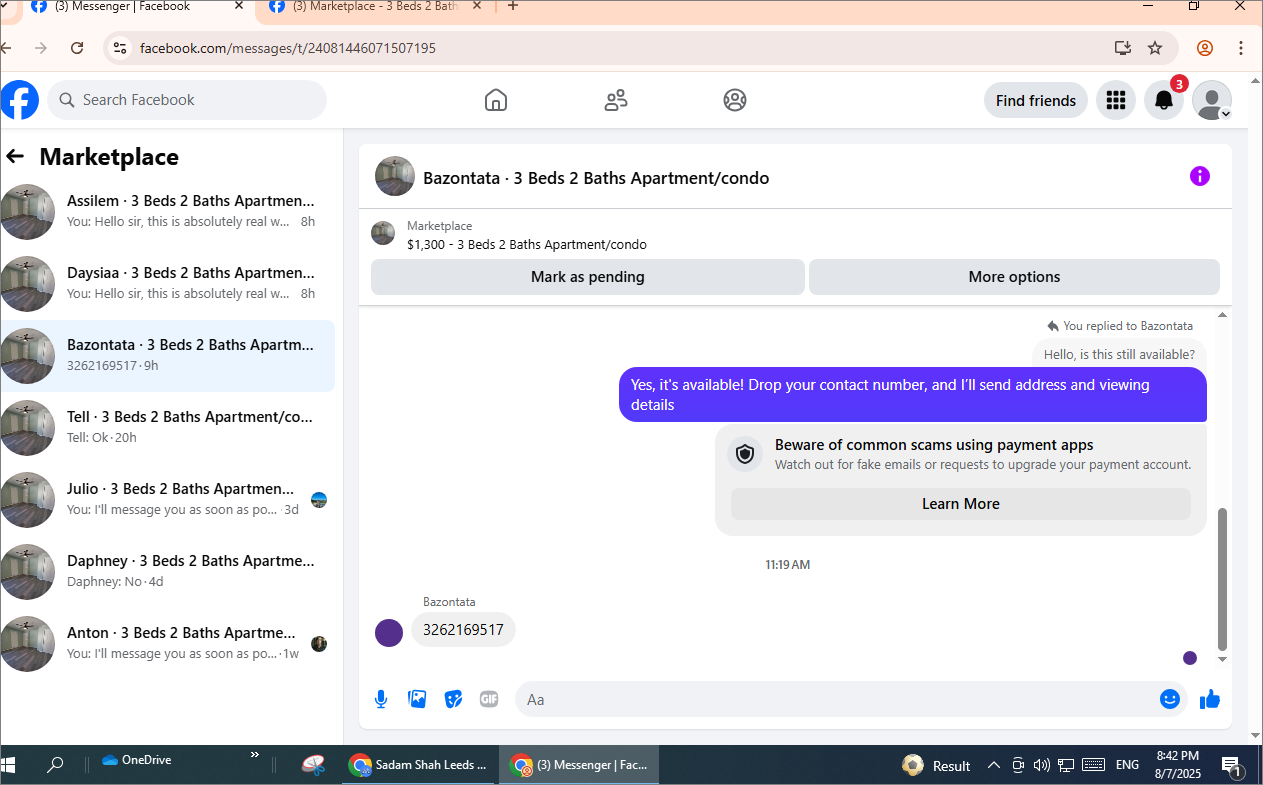1263x785 pixels.
Task: Open the Windows notification center icon
Action: (x=1232, y=767)
